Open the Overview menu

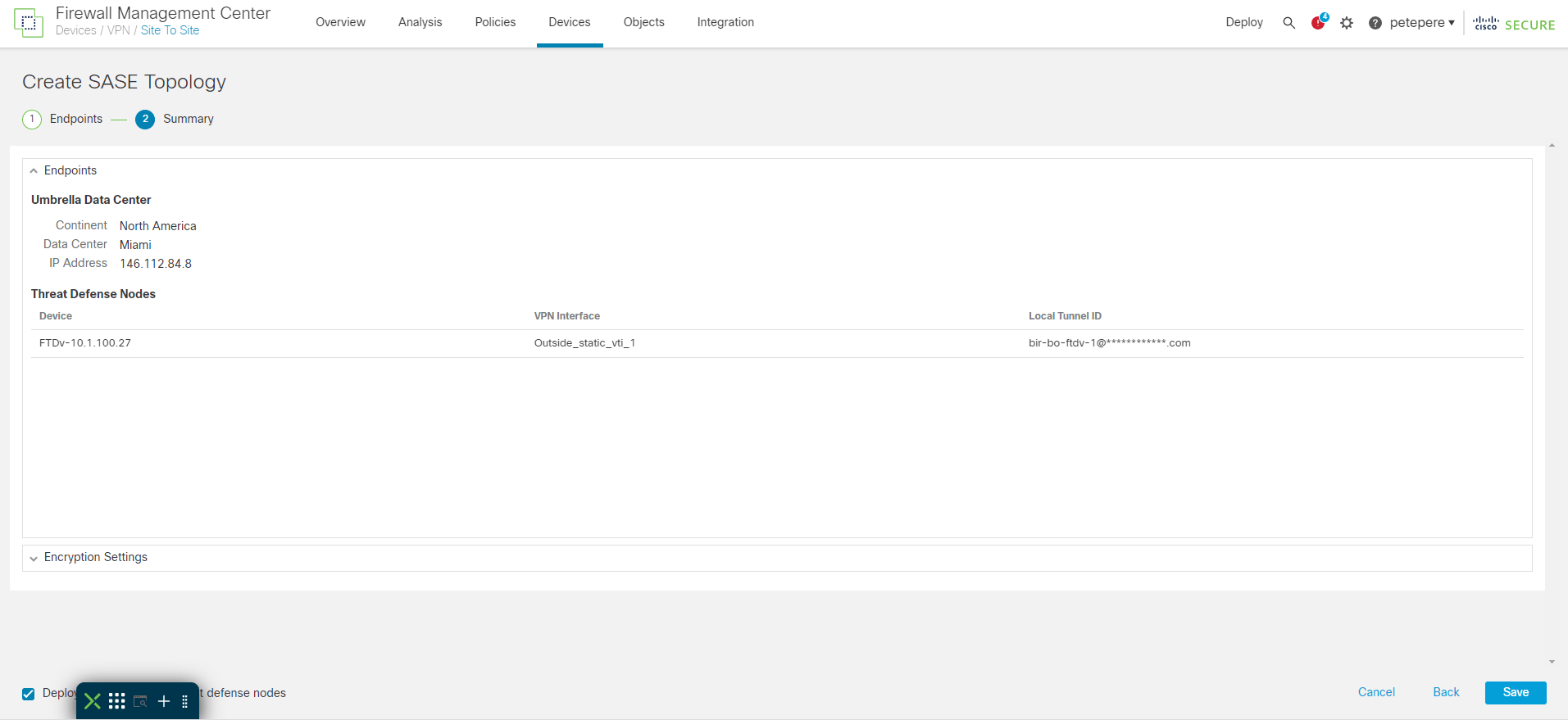click(x=341, y=22)
